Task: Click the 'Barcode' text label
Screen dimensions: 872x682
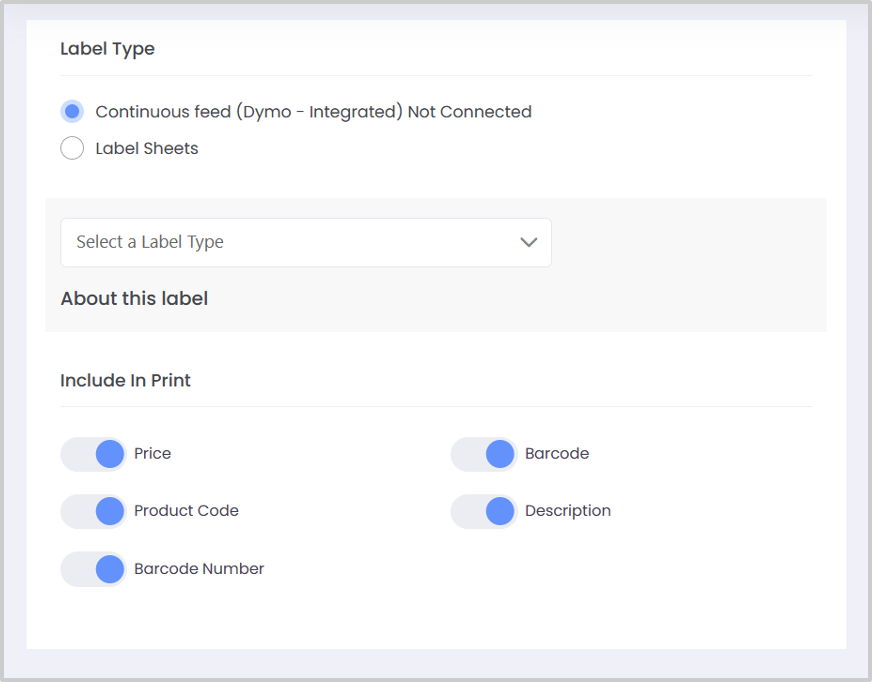Action: pos(557,454)
